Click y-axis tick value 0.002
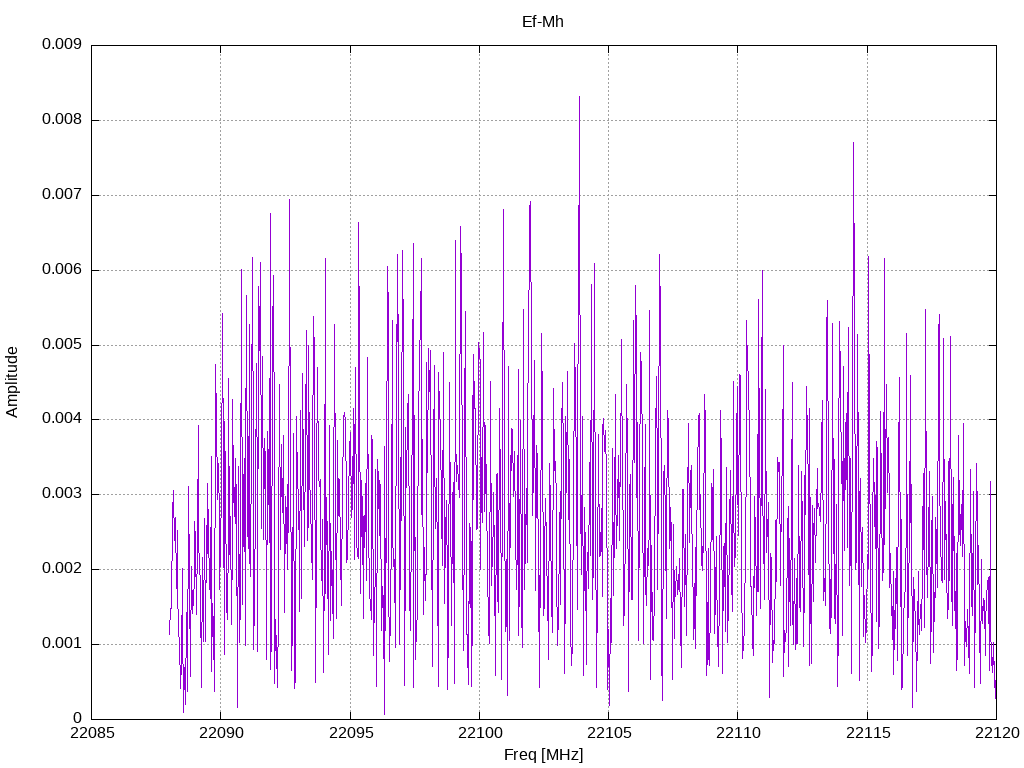 click(62, 568)
